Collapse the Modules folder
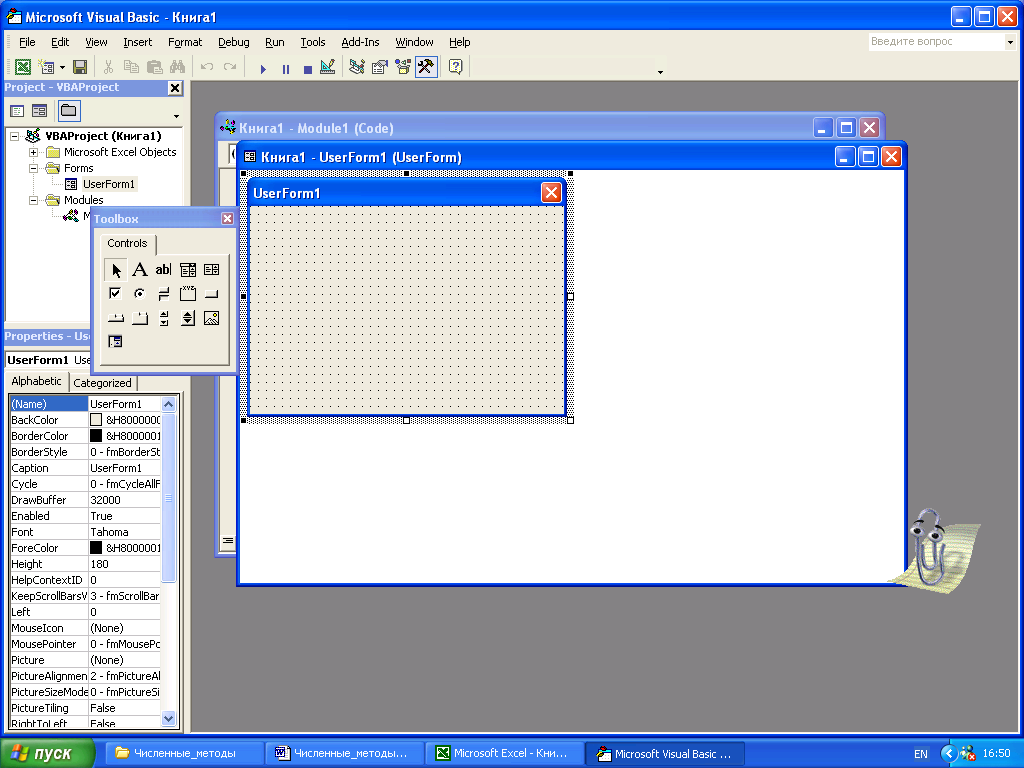1024x768 pixels. tap(33, 200)
